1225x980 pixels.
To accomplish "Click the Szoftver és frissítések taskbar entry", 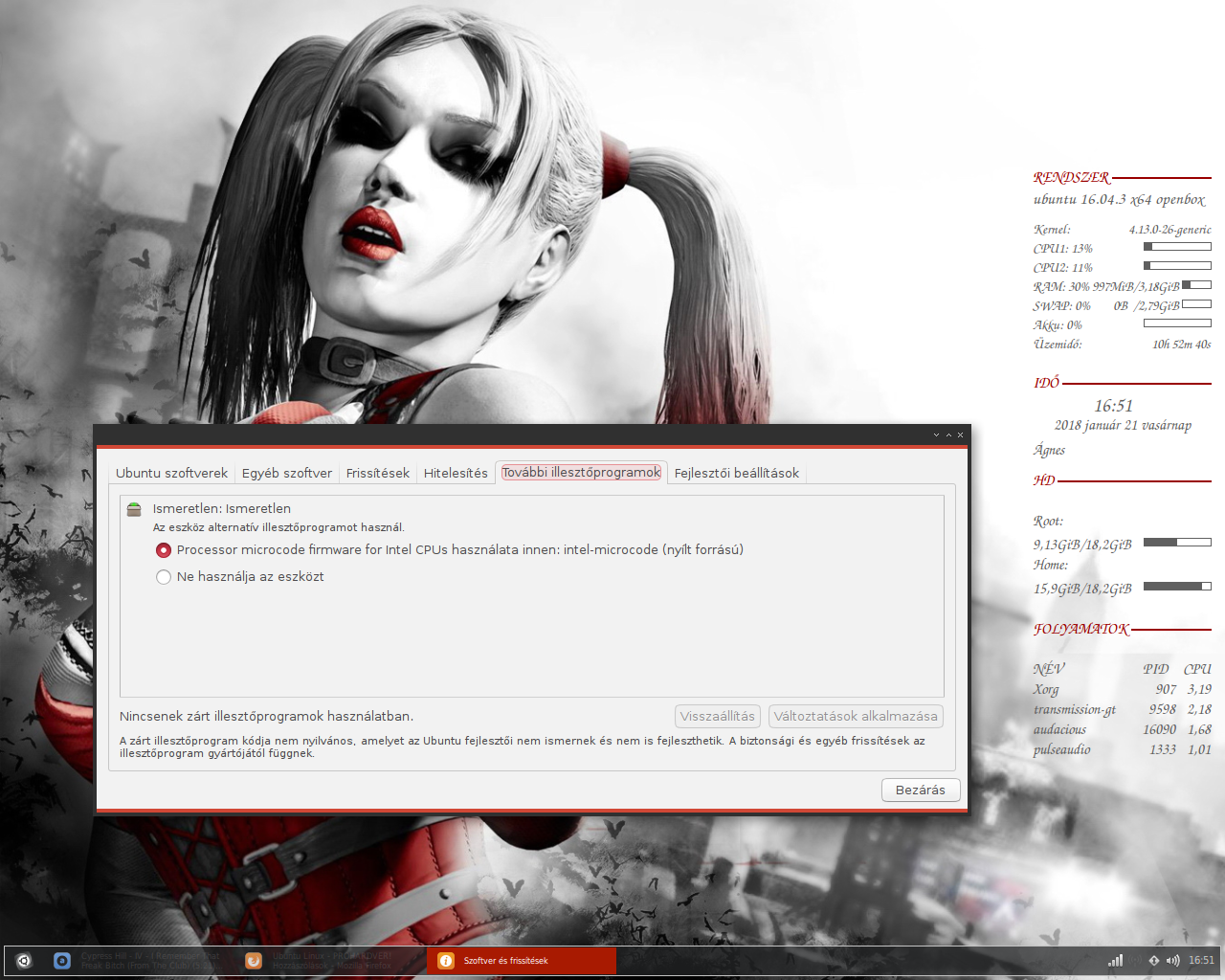I will pos(522,961).
